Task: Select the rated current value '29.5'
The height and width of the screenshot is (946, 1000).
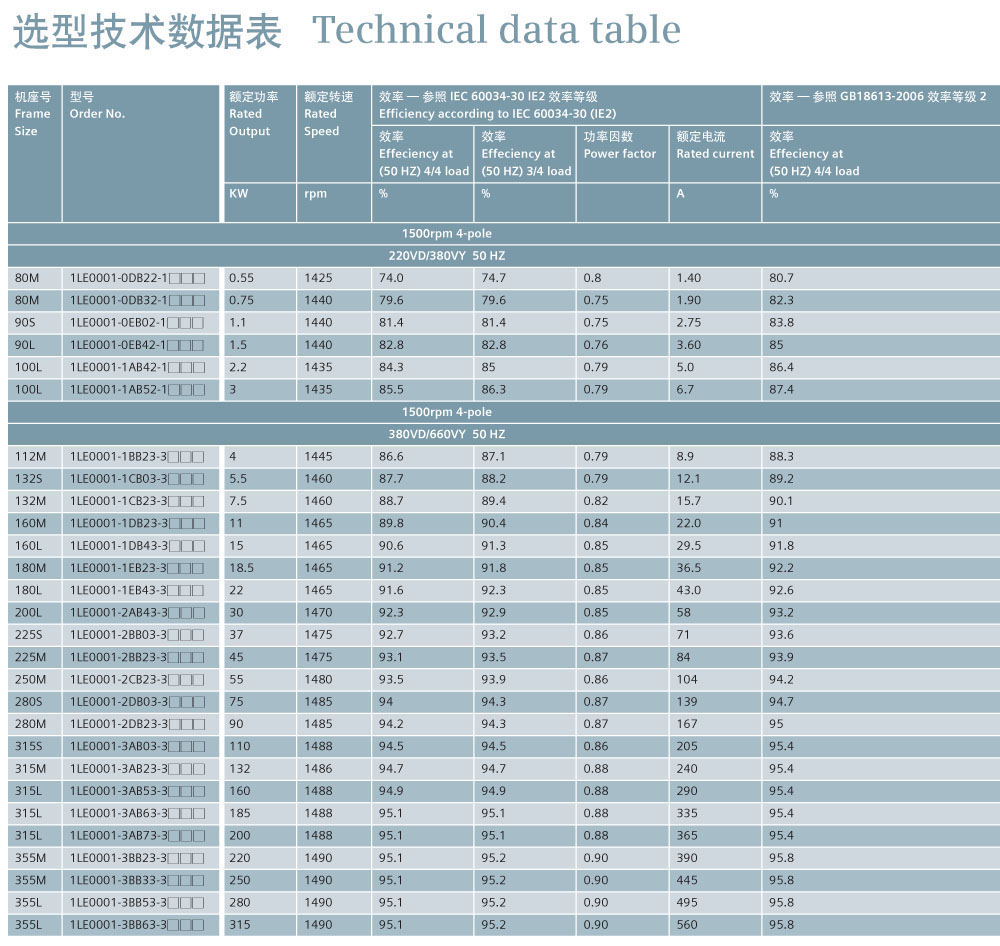Action: coord(688,545)
